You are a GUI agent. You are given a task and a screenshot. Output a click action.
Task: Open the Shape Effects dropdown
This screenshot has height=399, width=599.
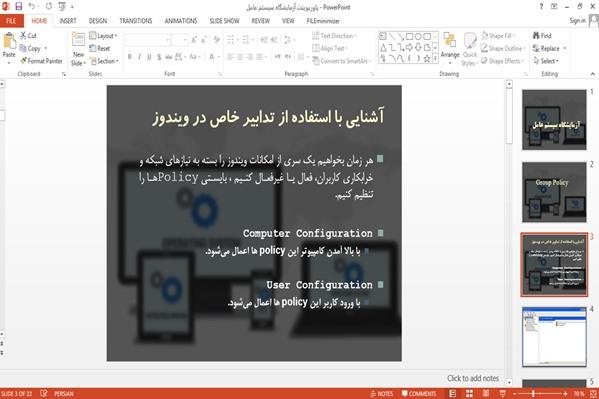tap(502, 61)
